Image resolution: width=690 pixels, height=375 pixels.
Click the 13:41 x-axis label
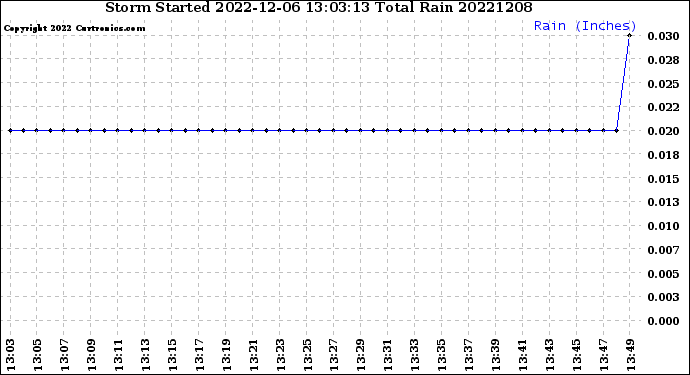(x=522, y=355)
